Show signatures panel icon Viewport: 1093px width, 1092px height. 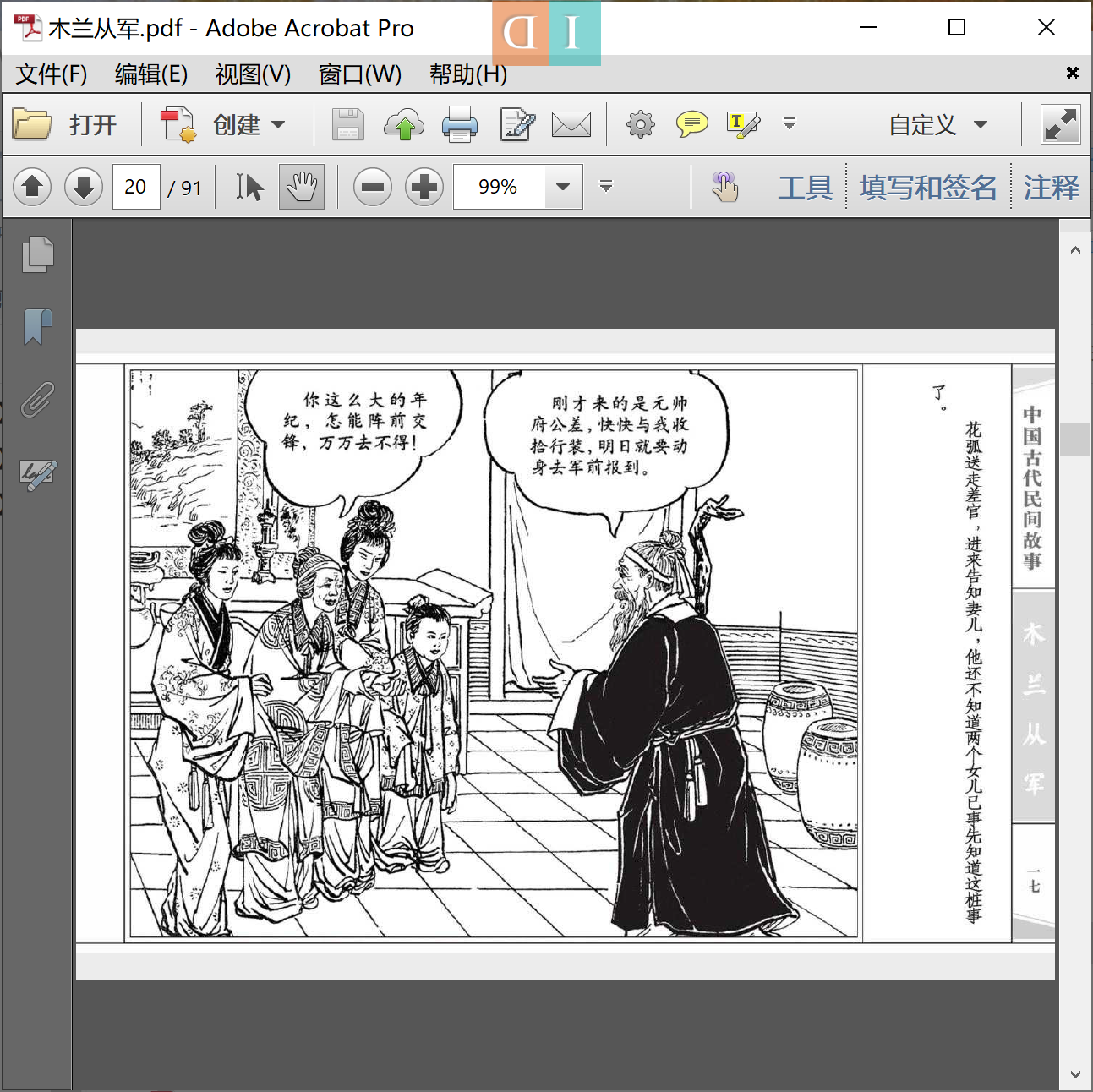click(38, 474)
